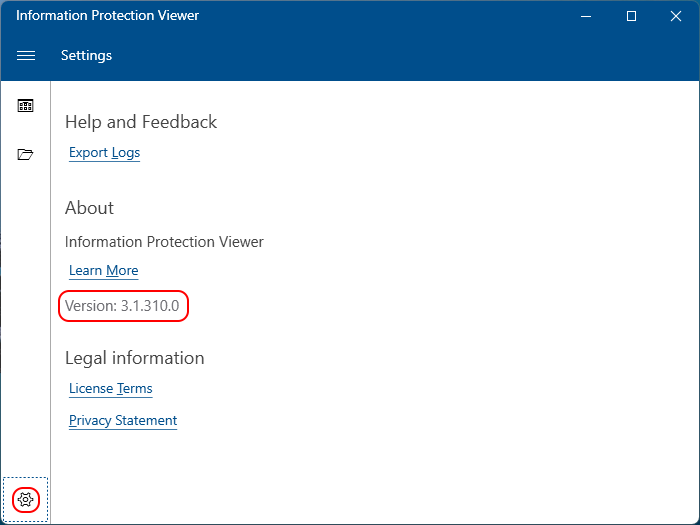Open the hamburger navigation menu
Viewport: 700px width, 525px height.
[x=26, y=55]
